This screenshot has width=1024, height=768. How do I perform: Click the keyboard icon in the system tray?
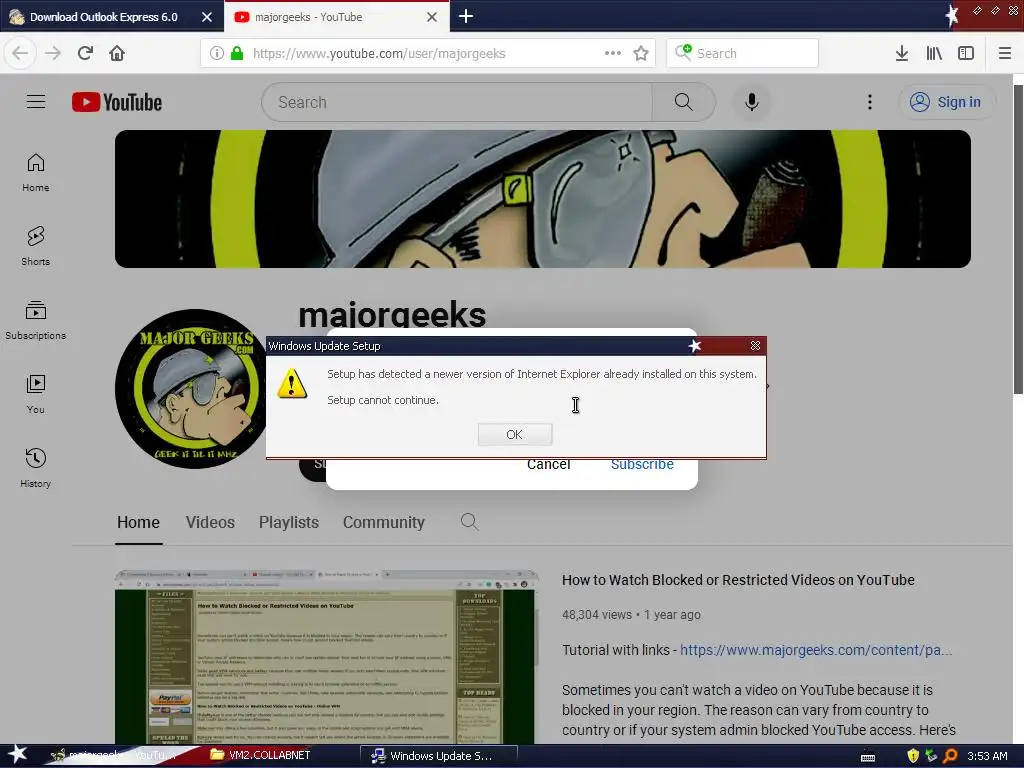click(x=867, y=757)
